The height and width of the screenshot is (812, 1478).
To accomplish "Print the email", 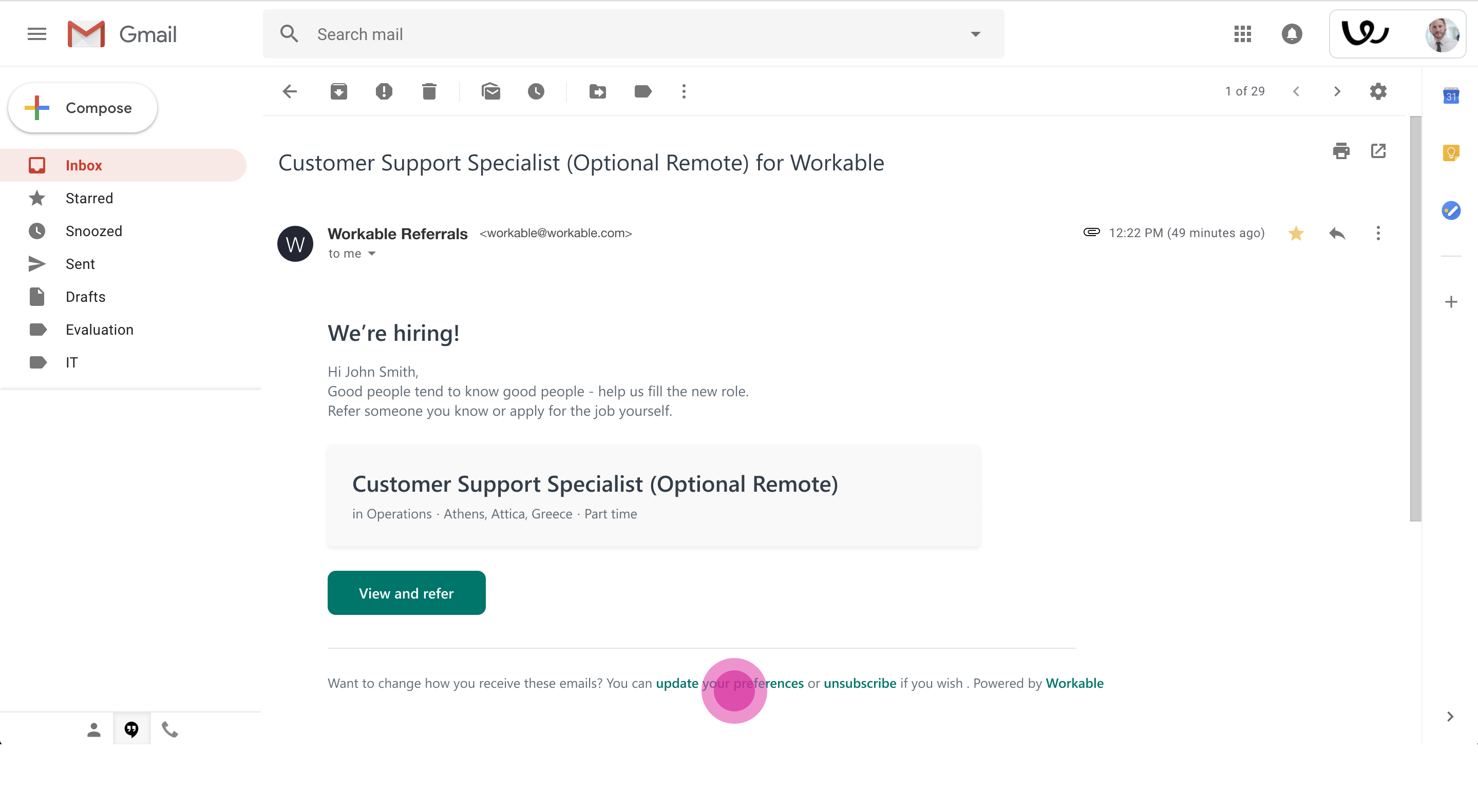I will tap(1341, 151).
